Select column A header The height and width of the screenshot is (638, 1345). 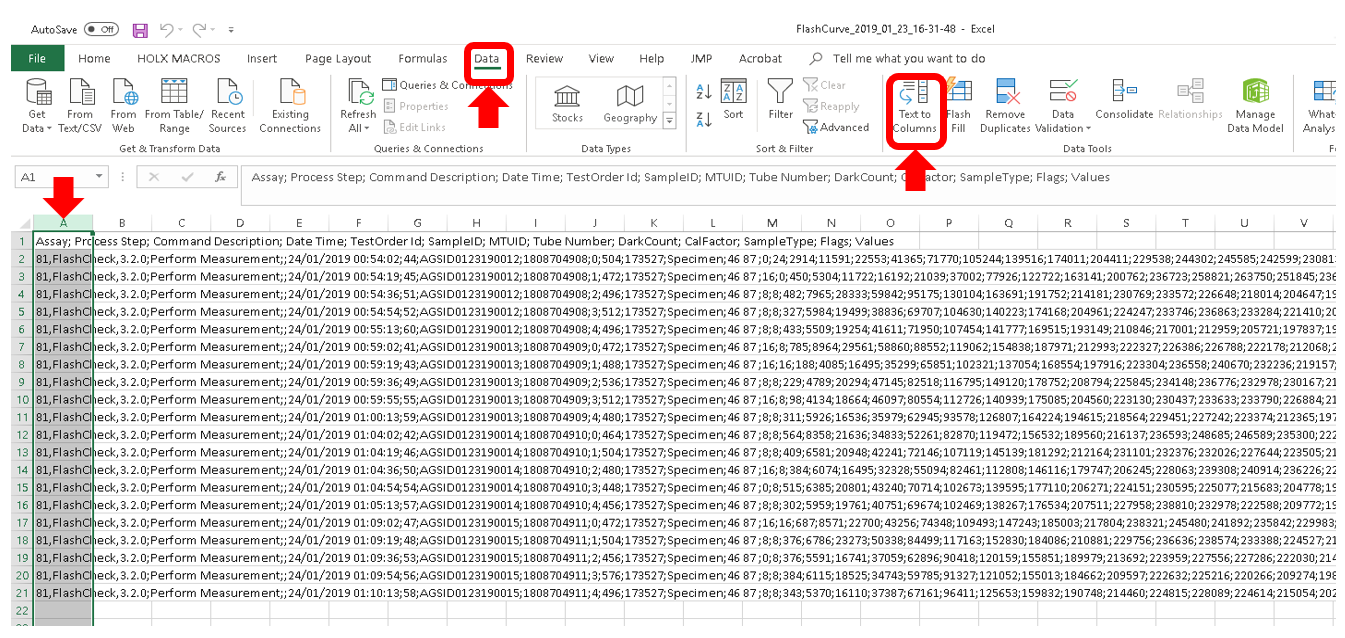pos(63,223)
